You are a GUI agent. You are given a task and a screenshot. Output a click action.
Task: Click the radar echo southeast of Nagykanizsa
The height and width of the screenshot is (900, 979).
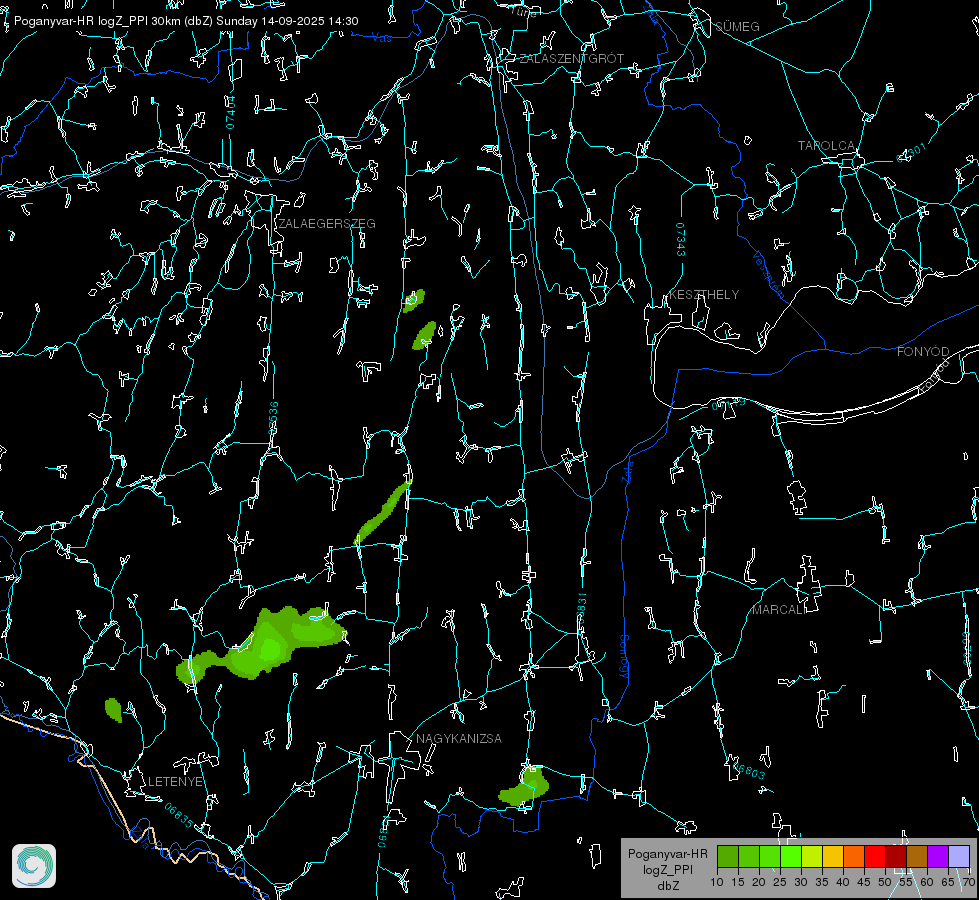524,788
